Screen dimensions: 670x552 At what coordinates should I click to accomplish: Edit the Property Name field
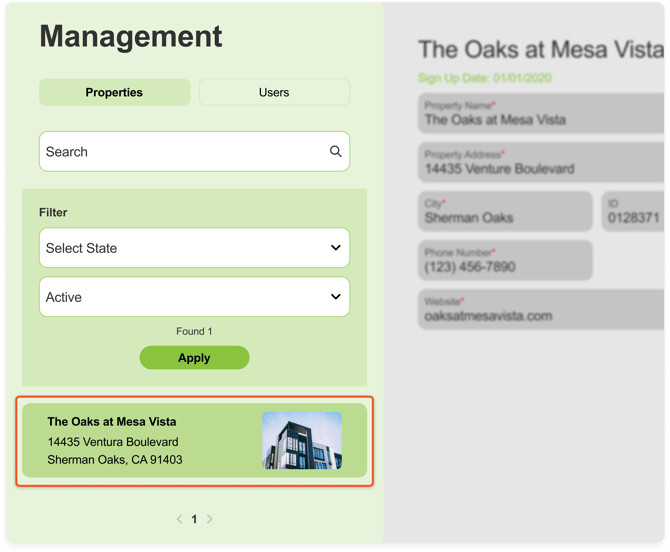(540, 114)
